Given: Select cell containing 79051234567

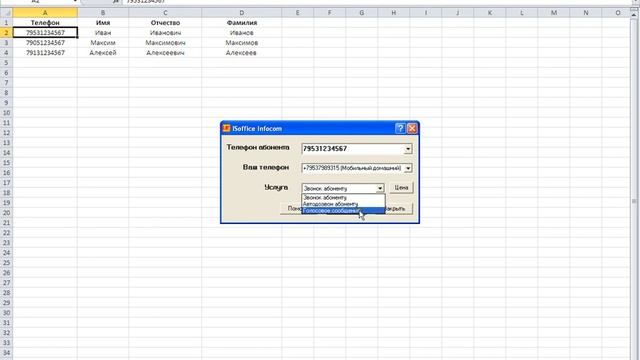Looking at the screenshot, I should click(x=45, y=42).
